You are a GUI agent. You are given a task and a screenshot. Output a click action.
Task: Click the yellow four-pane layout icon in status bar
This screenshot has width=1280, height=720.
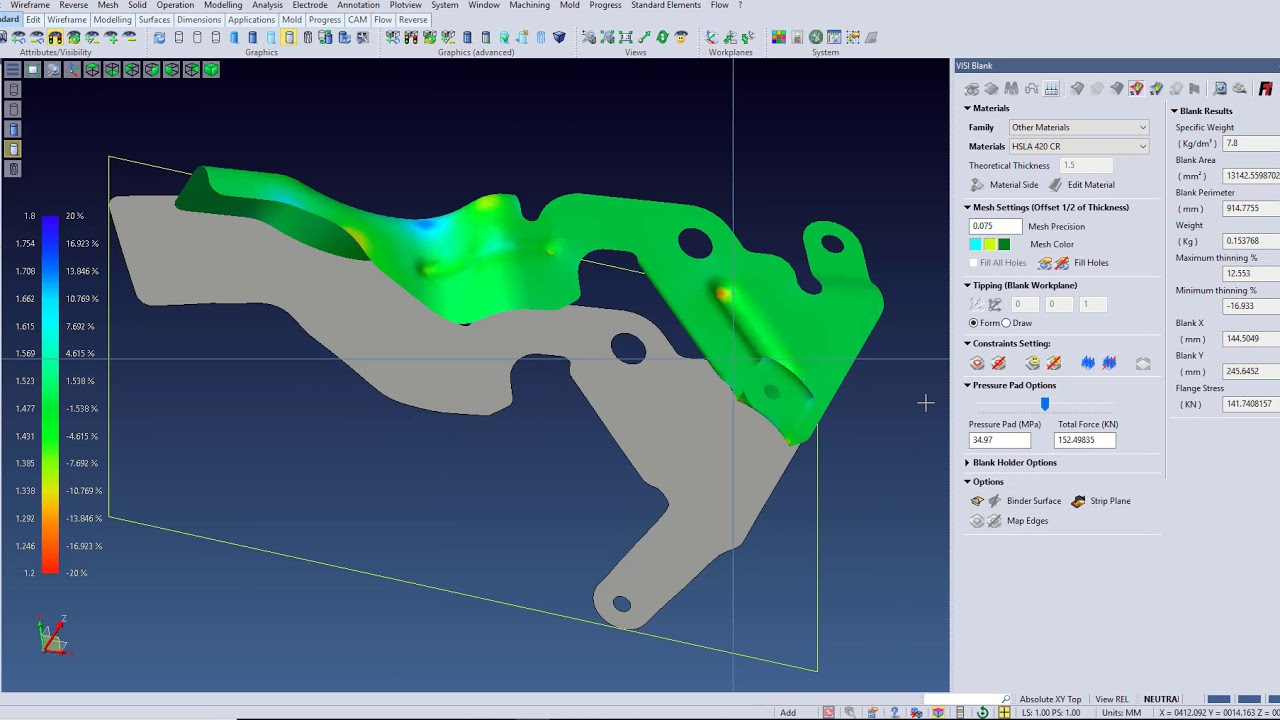[1004, 712]
